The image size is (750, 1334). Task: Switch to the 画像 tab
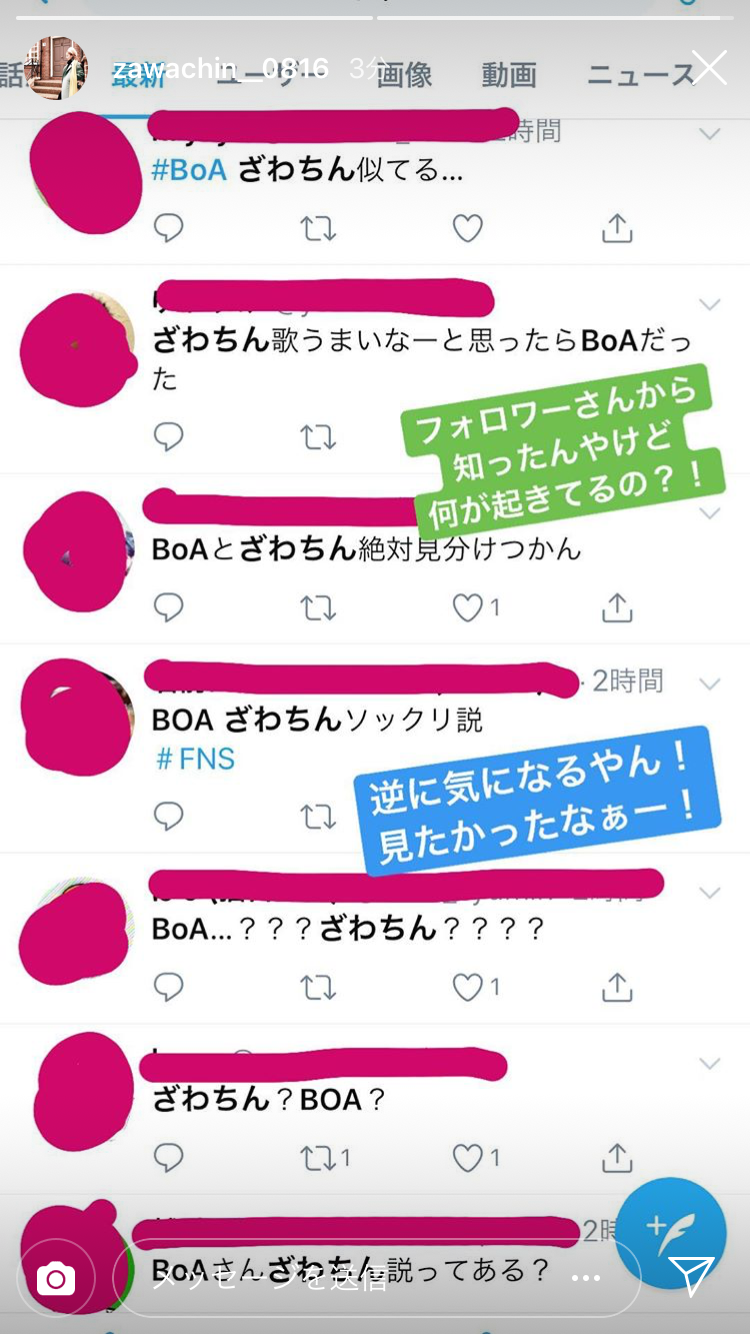[x=404, y=75]
